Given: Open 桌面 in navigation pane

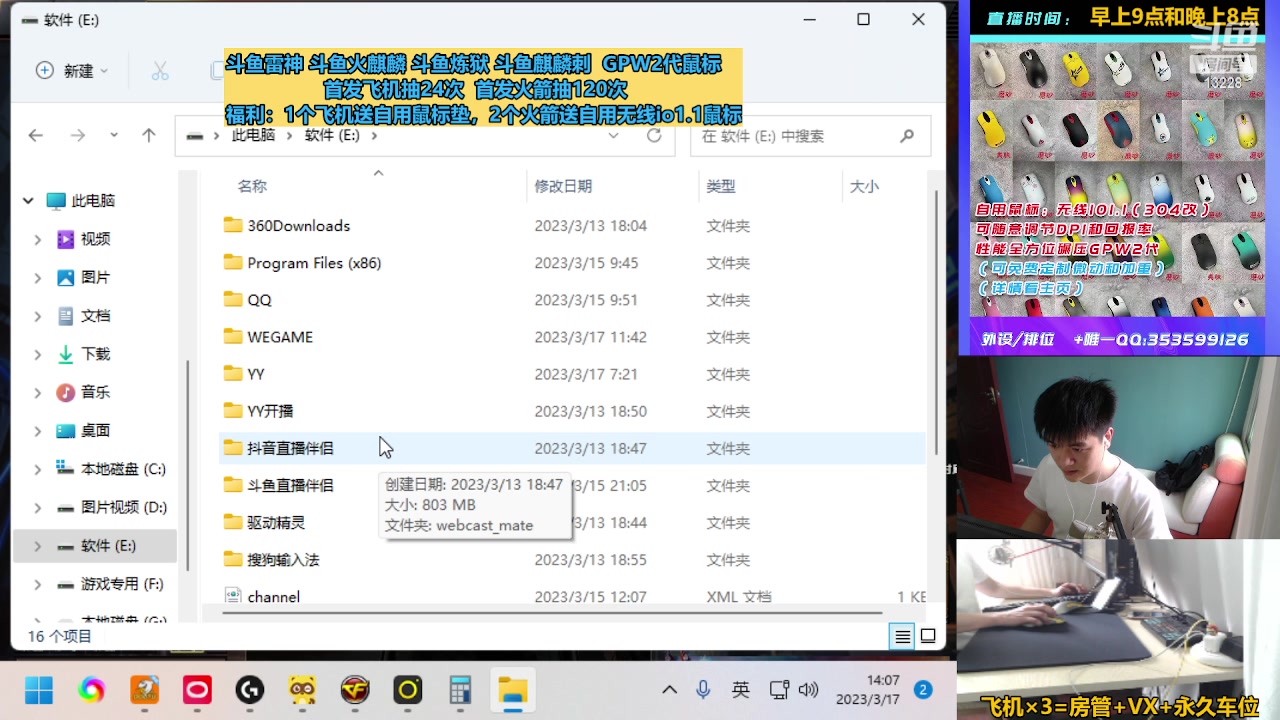Looking at the screenshot, I should point(84,431).
